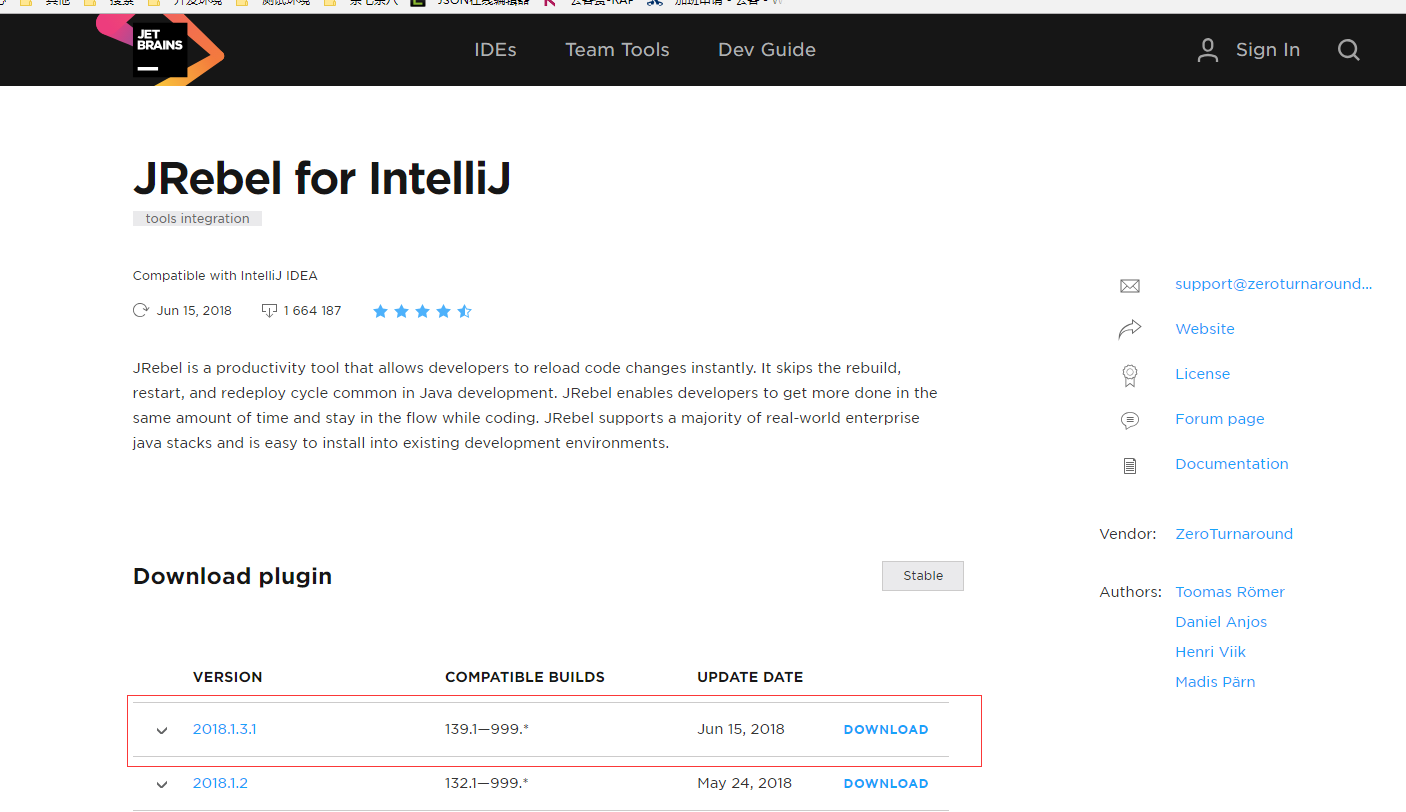Expand version 2018.1.3.1 row chevron
The height and width of the screenshot is (812, 1406).
pyautogui.click(x=162, y=730)
